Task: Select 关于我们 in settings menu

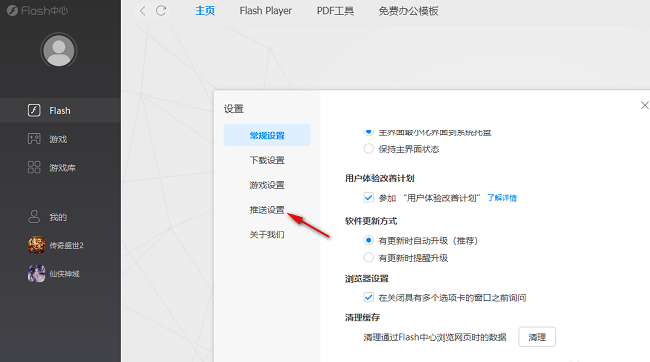Action: click(267, 235)
